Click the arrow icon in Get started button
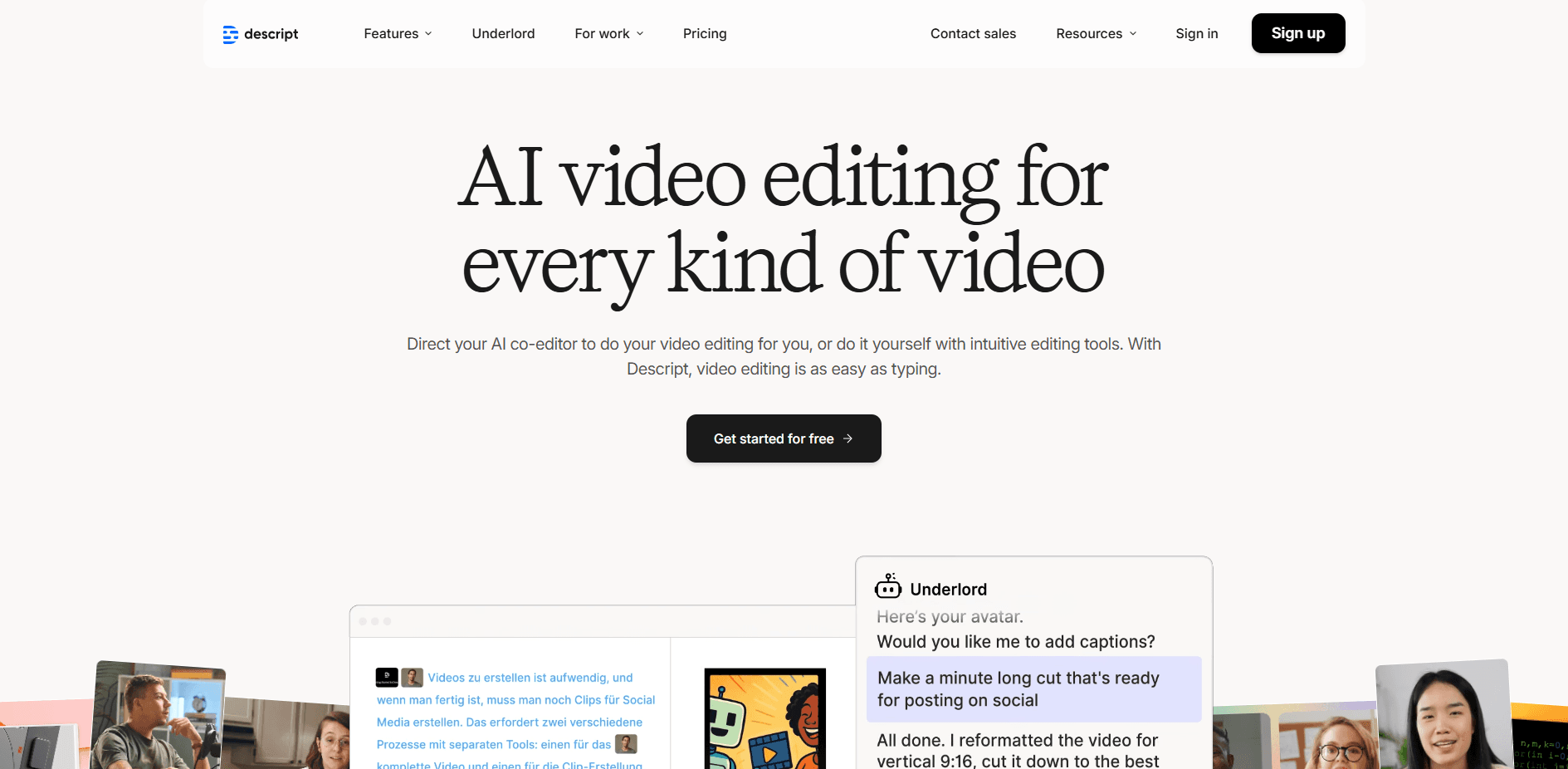The image size is (1568, 769). coord(848,438)
